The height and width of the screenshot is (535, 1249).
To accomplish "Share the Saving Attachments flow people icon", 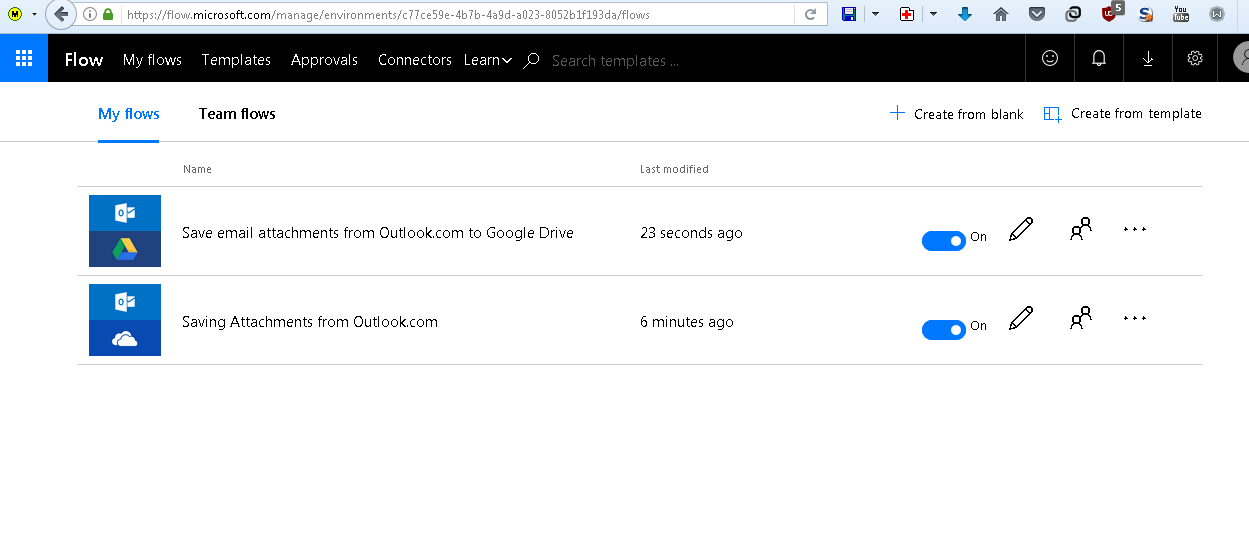I will pyautogui.click(x=1080, y=318).
